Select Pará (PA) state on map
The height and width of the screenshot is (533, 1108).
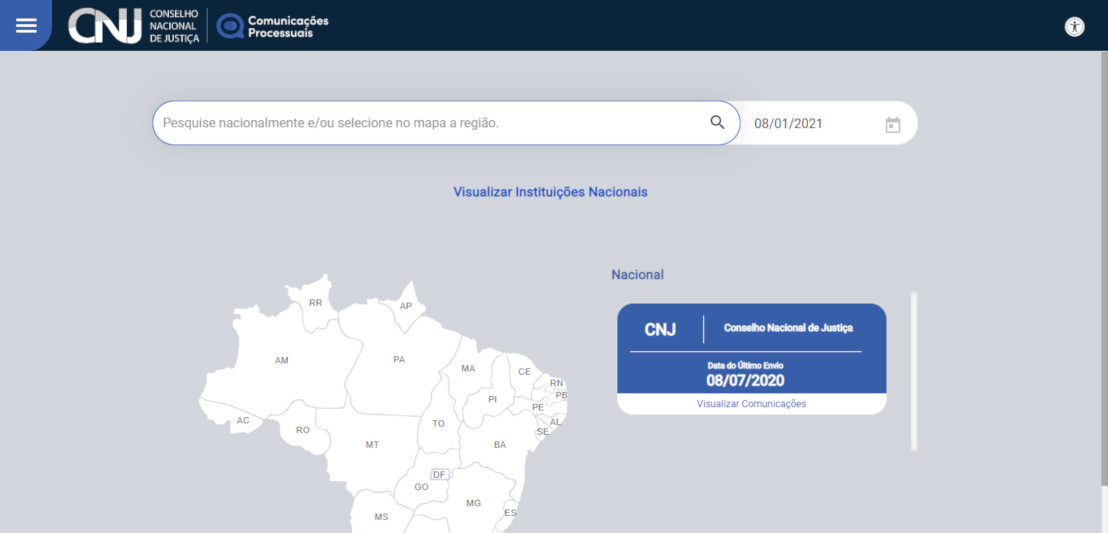tap(398, 359)
